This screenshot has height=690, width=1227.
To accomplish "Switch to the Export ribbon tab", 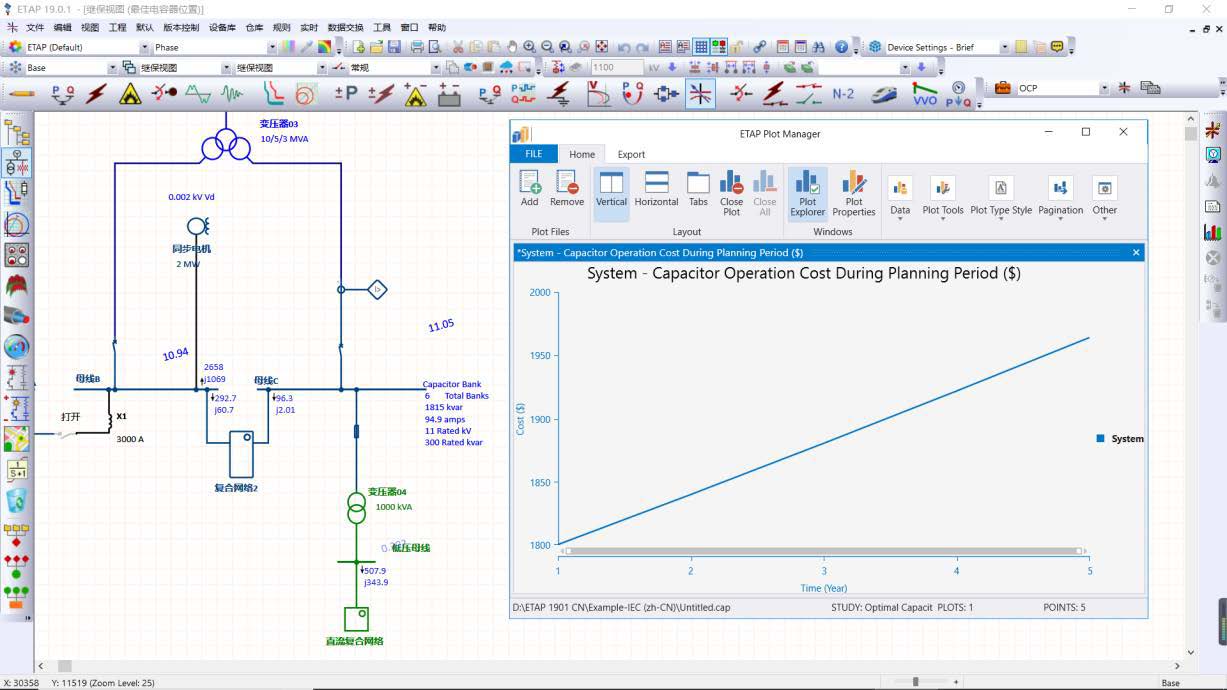I will (x=631, y=154).
